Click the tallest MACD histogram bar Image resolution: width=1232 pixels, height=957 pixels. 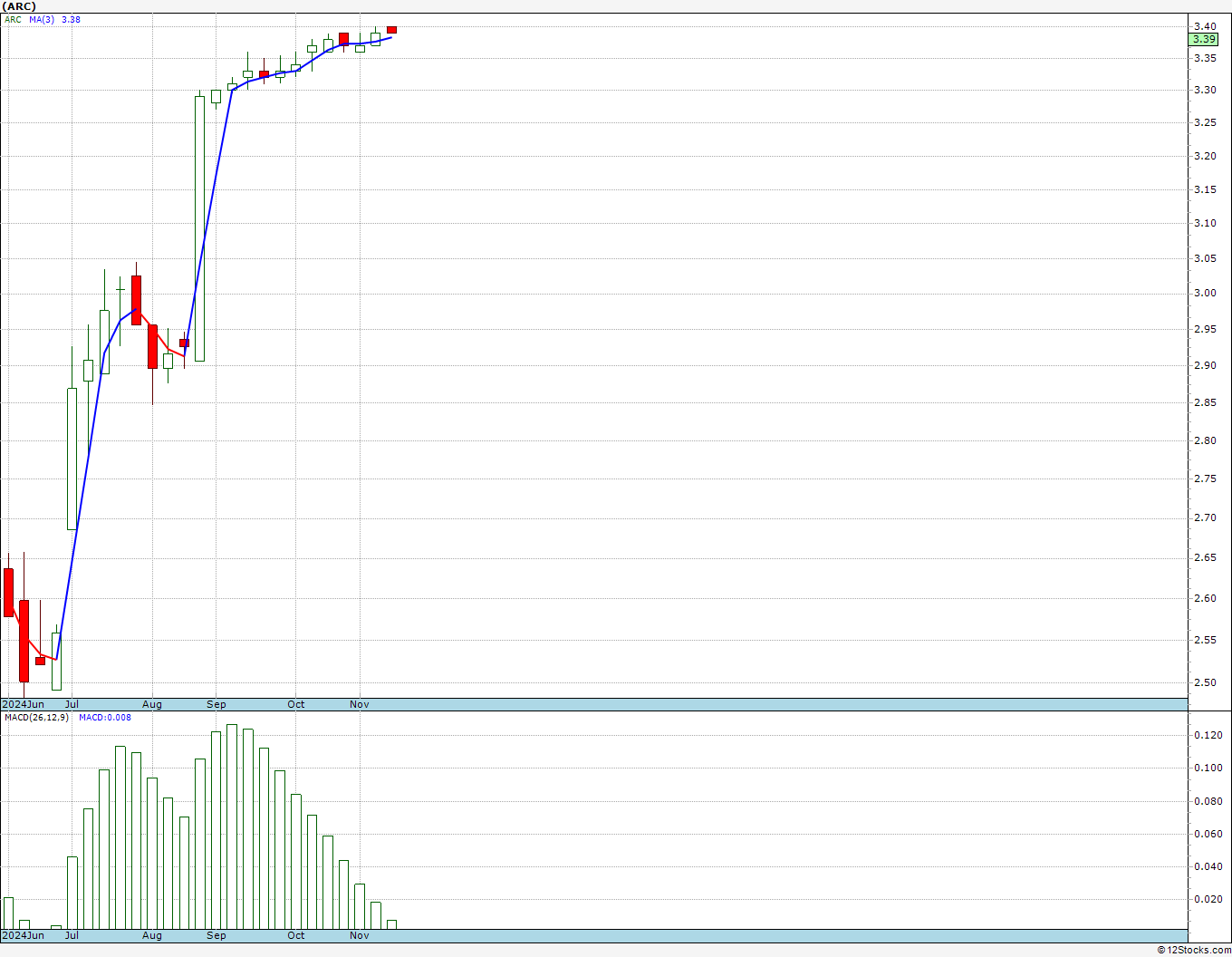point(232,826)
